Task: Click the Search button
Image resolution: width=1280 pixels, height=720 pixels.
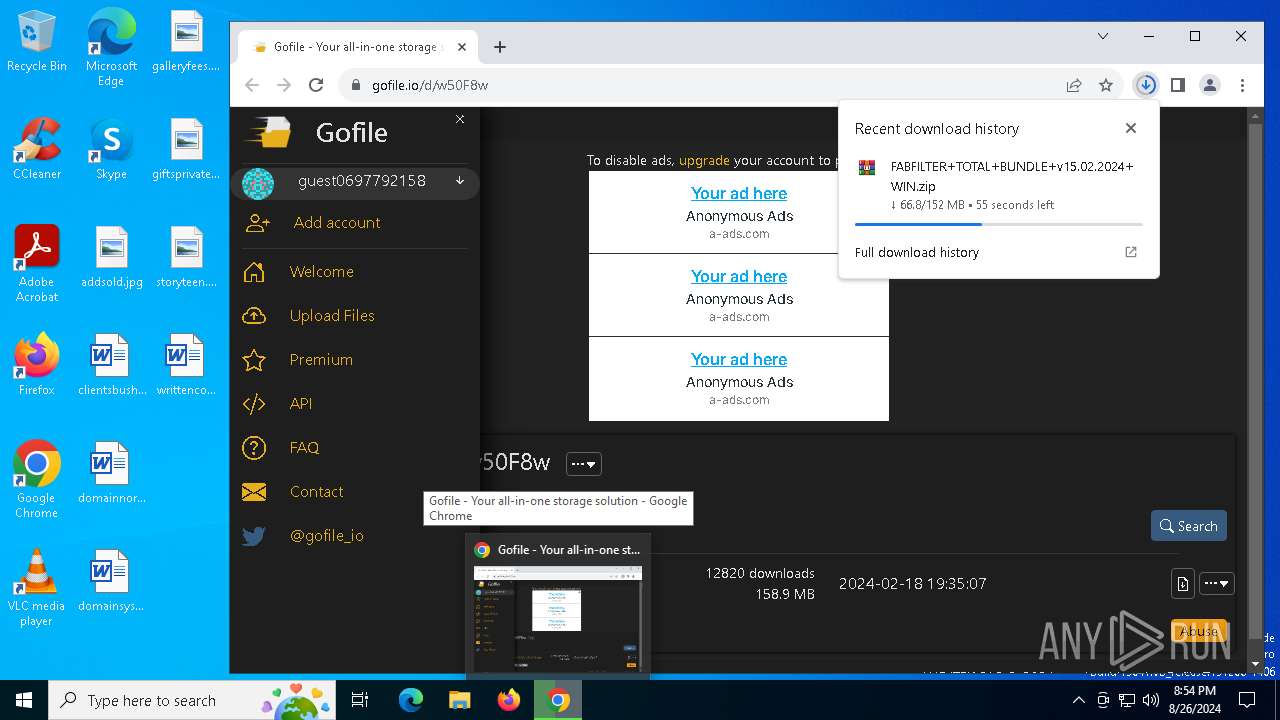Action: click(x=1188, y=526)
